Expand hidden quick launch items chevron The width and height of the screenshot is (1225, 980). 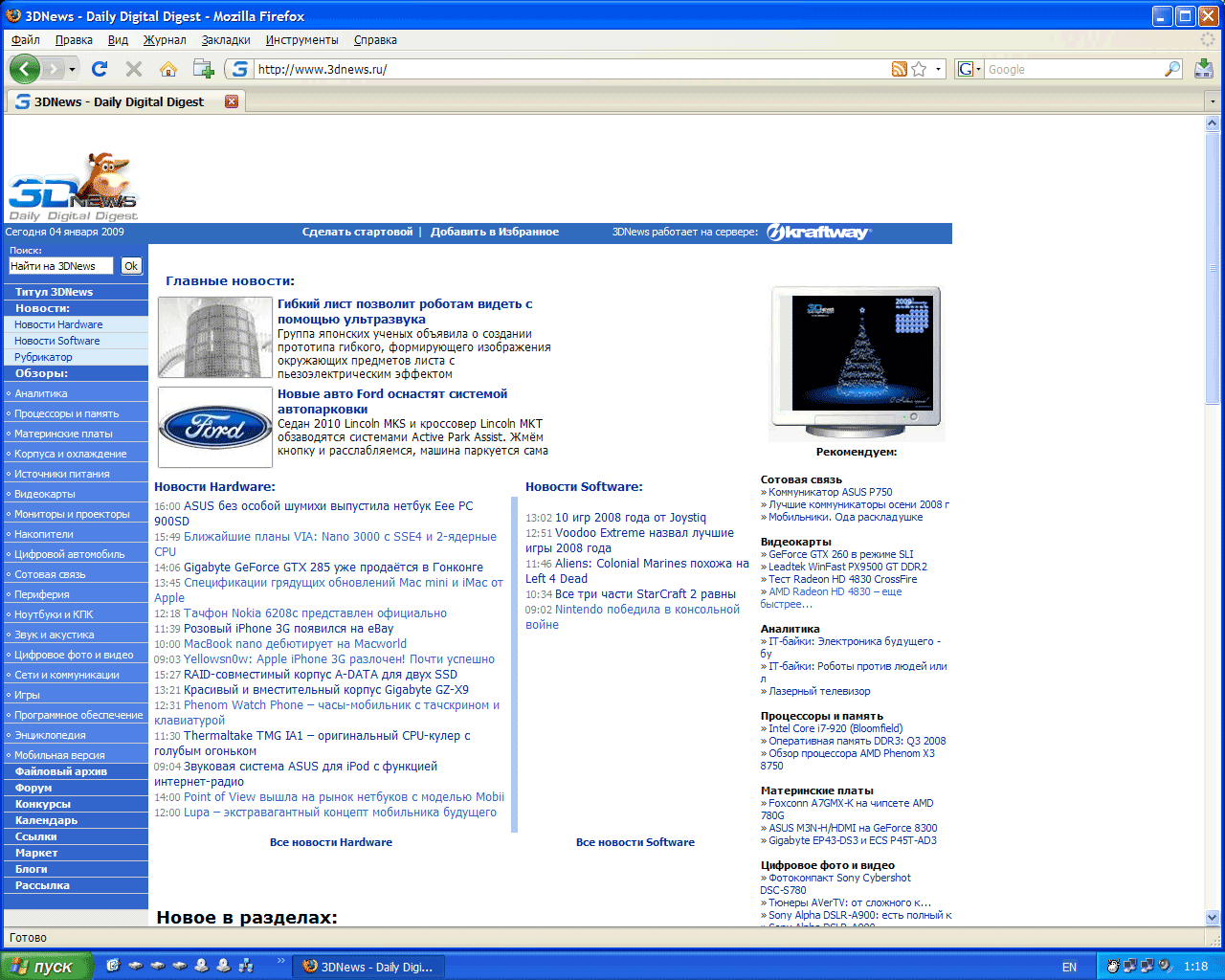pyautogui.click(x=280, y=960)
